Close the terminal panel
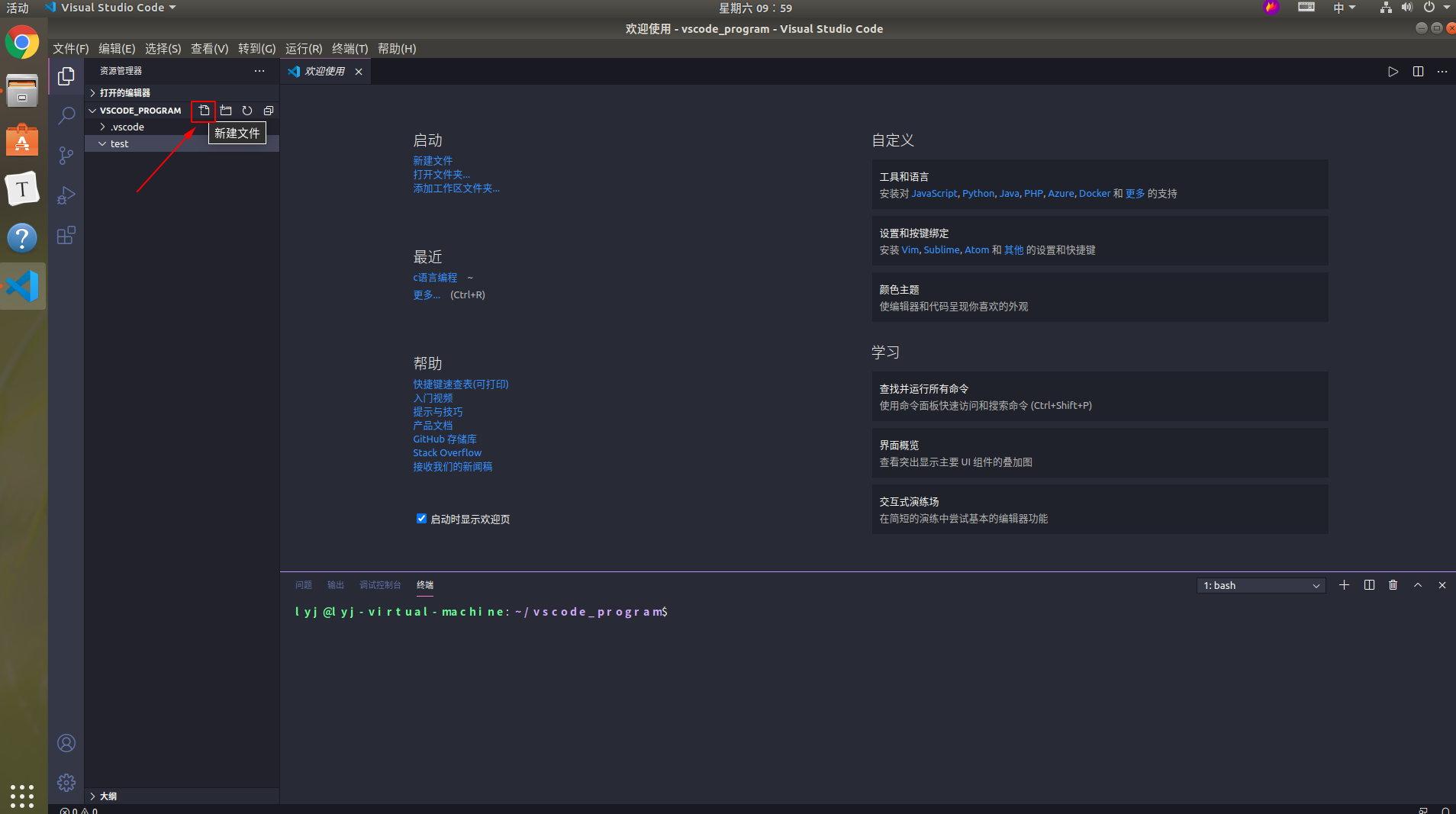The image size is (1456, 814). coord(1442,585)
